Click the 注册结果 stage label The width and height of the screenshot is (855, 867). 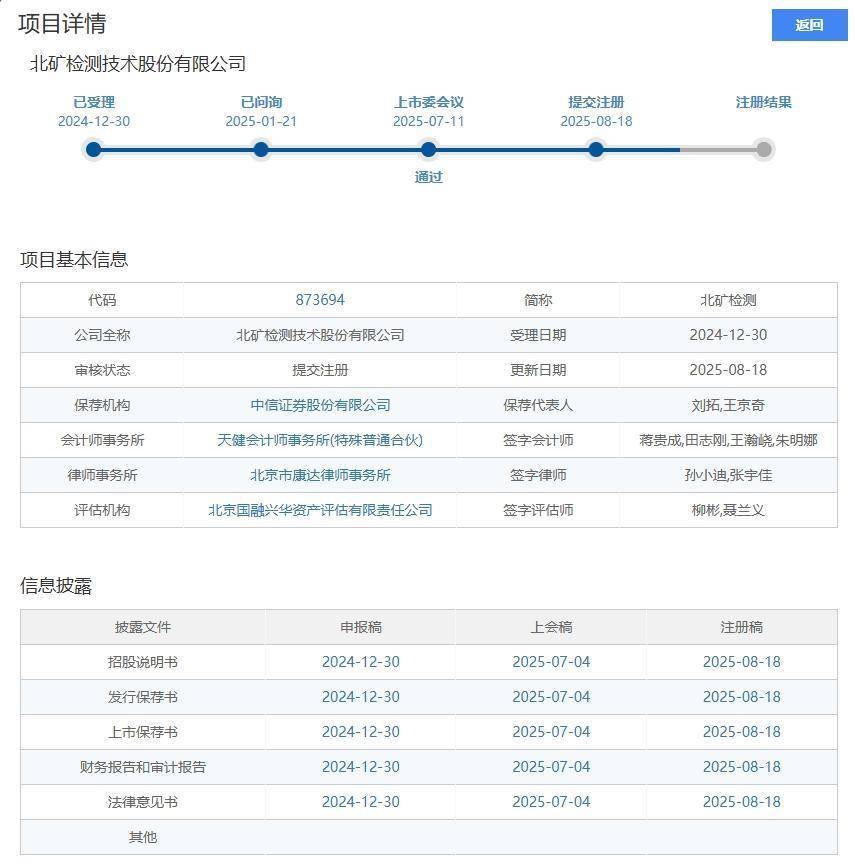[764, 102]
